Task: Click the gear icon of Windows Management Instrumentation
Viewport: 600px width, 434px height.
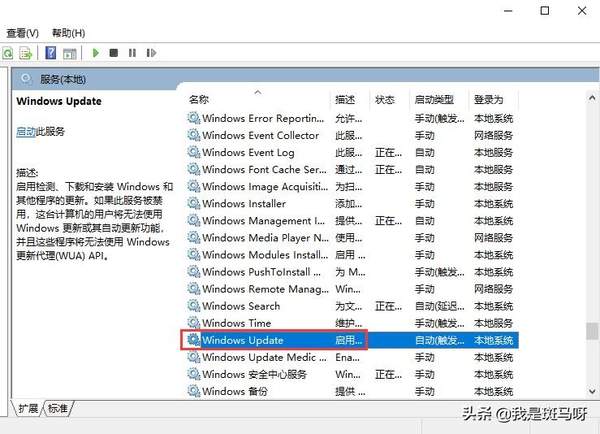Action: (x=194, y=220)
